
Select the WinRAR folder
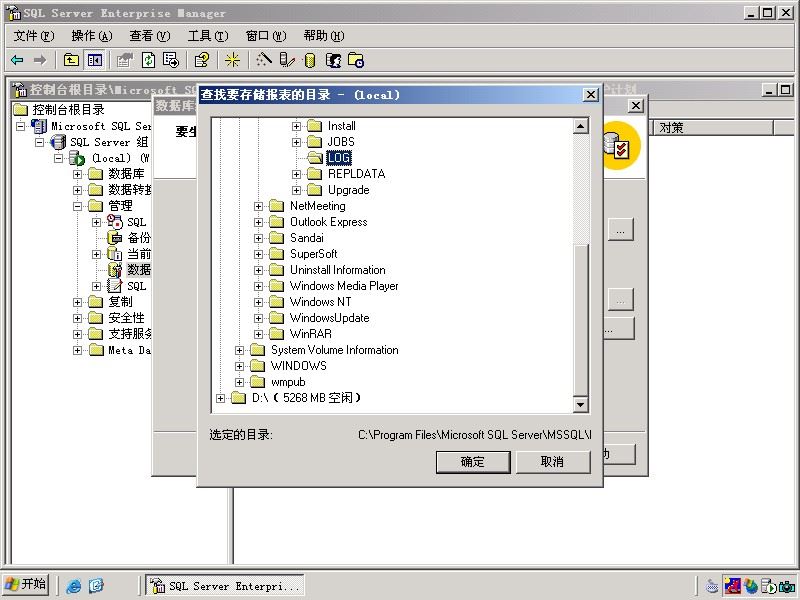pos(311,334)
